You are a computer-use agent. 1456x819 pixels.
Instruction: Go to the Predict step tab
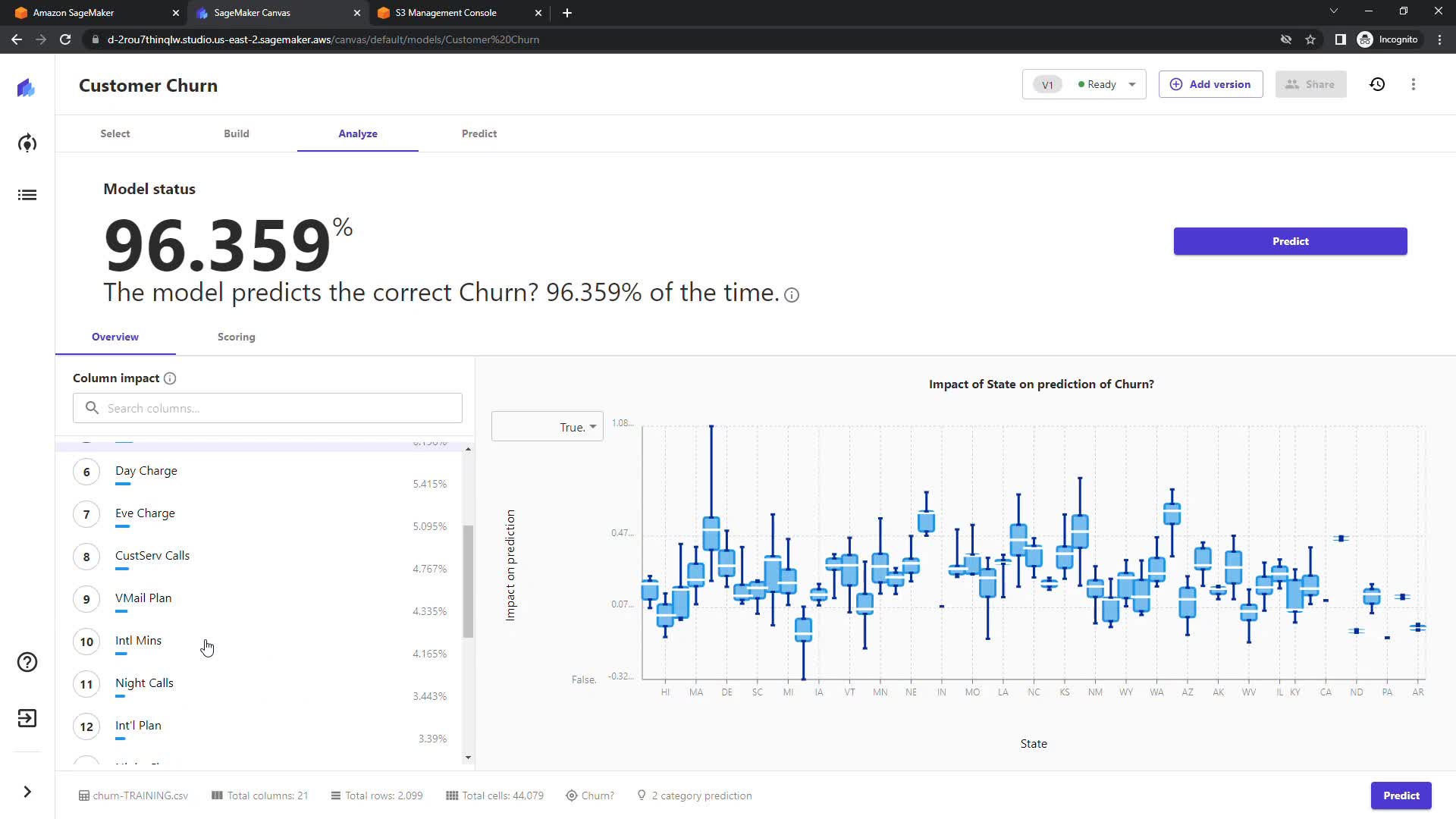coord(479,133)
